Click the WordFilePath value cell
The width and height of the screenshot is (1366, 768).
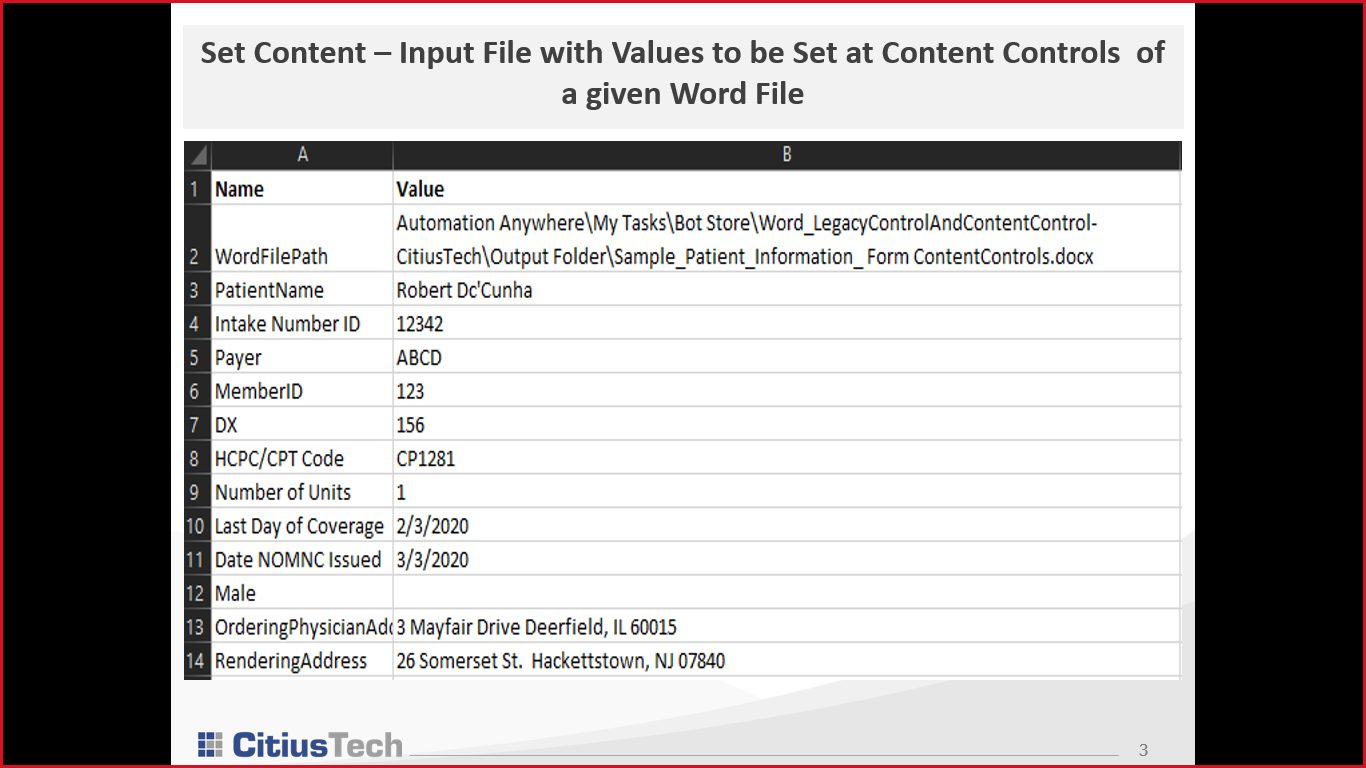(786, 239)
